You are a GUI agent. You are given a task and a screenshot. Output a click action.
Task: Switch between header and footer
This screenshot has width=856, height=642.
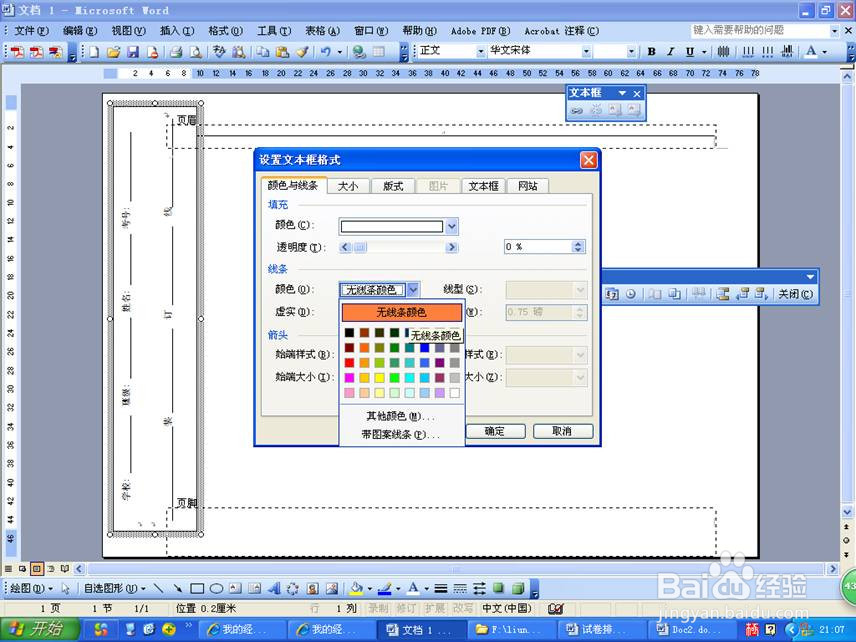[x=723, y=294]
